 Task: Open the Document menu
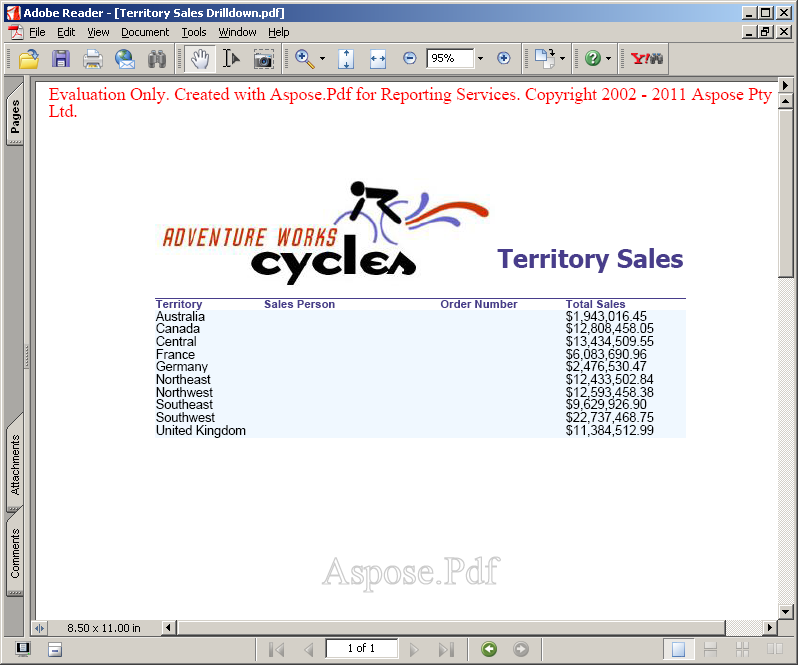(x=145, y=32)
